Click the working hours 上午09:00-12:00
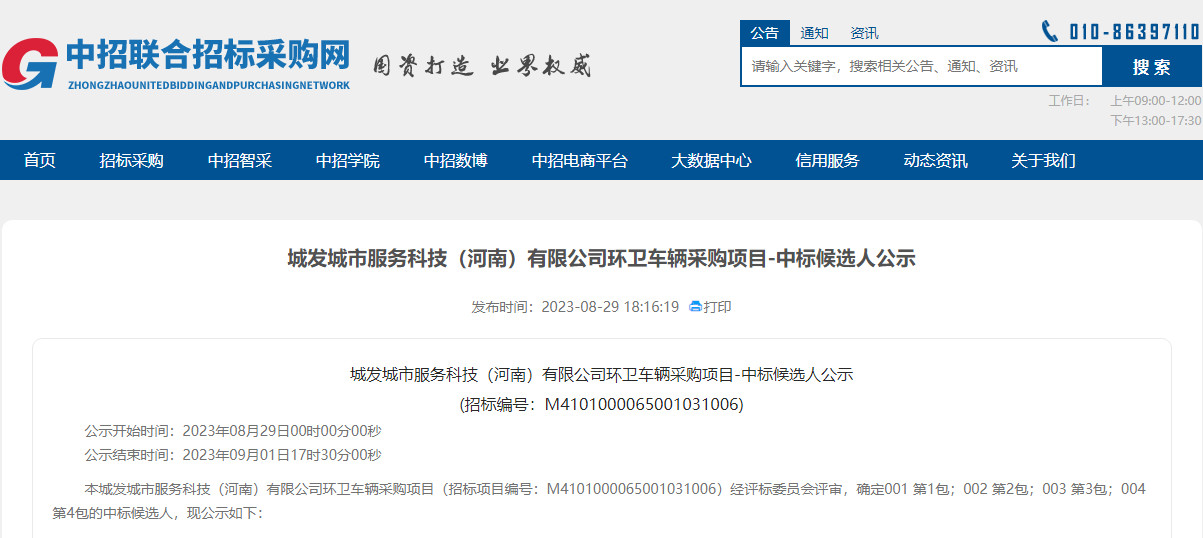 pos(1156,100)
